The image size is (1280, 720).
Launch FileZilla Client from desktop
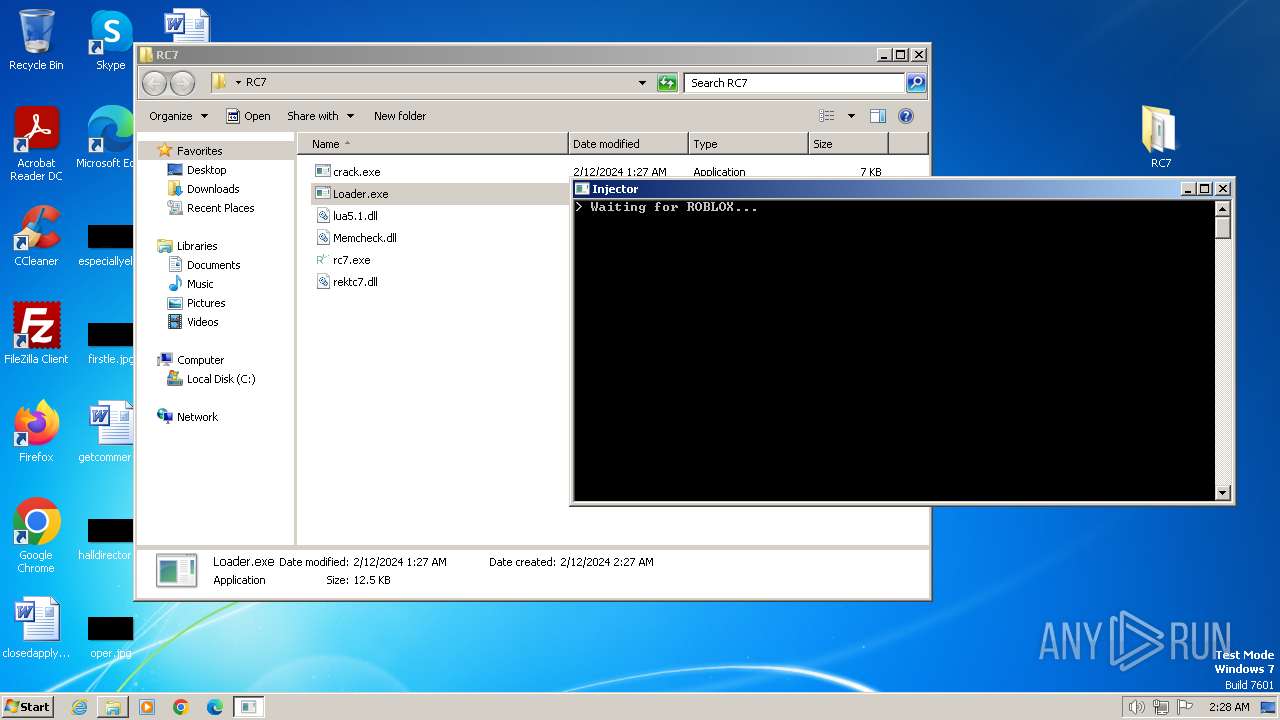click(x=36, y=334)
